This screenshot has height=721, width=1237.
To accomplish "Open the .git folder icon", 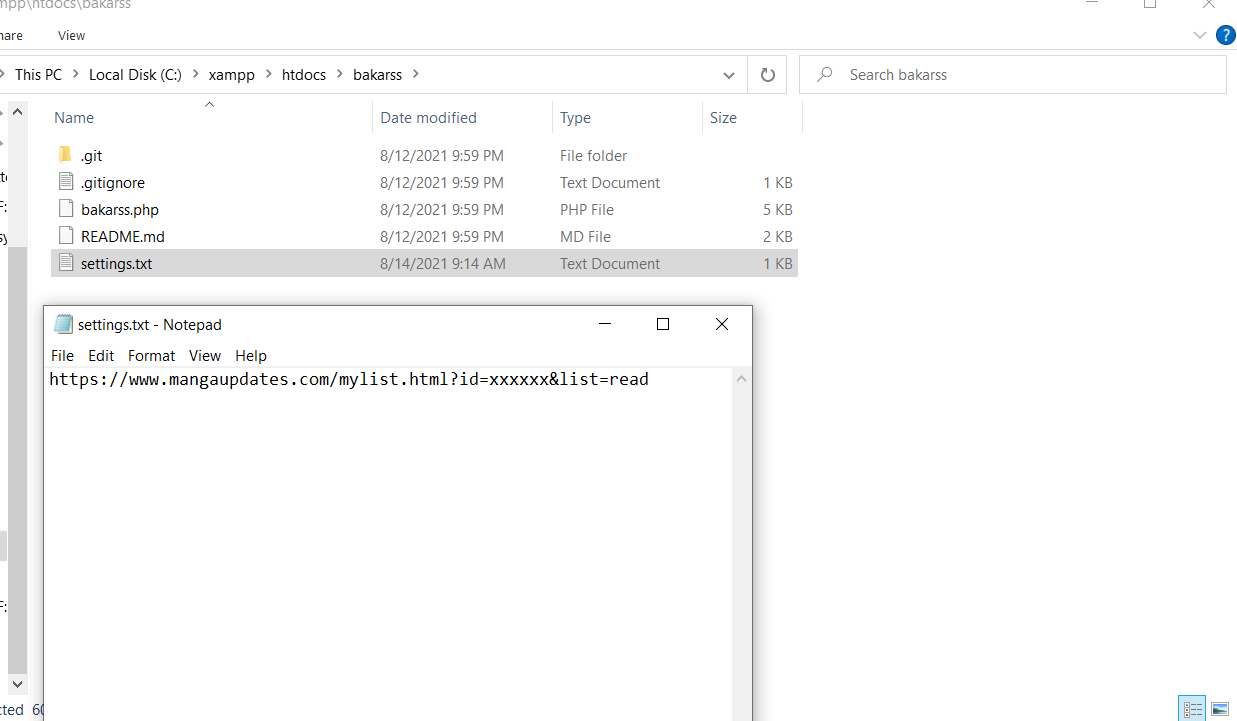I will [65, 155].
